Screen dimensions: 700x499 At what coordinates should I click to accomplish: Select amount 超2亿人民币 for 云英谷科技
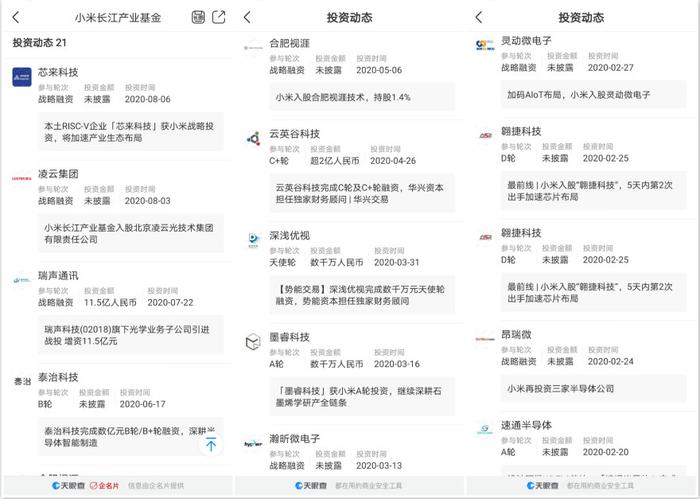click(x=335, y=161)
